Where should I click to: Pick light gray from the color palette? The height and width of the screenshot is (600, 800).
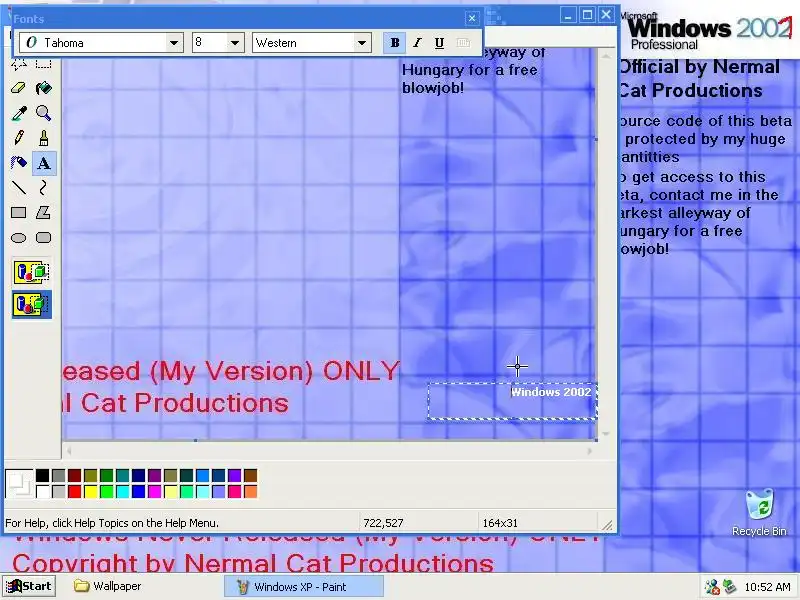(x=59, y=492)
